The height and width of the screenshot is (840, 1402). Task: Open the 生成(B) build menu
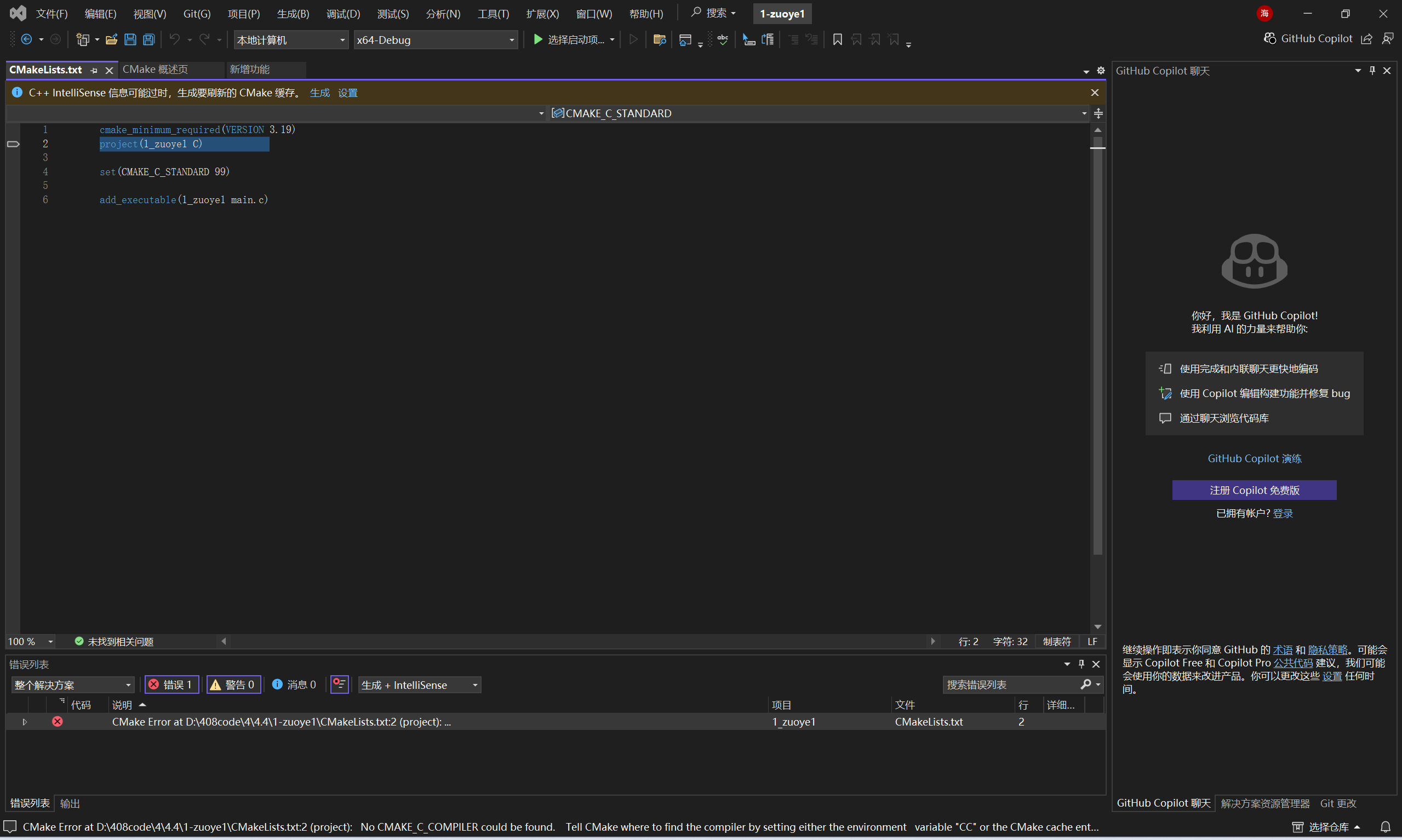click(293, 14)
